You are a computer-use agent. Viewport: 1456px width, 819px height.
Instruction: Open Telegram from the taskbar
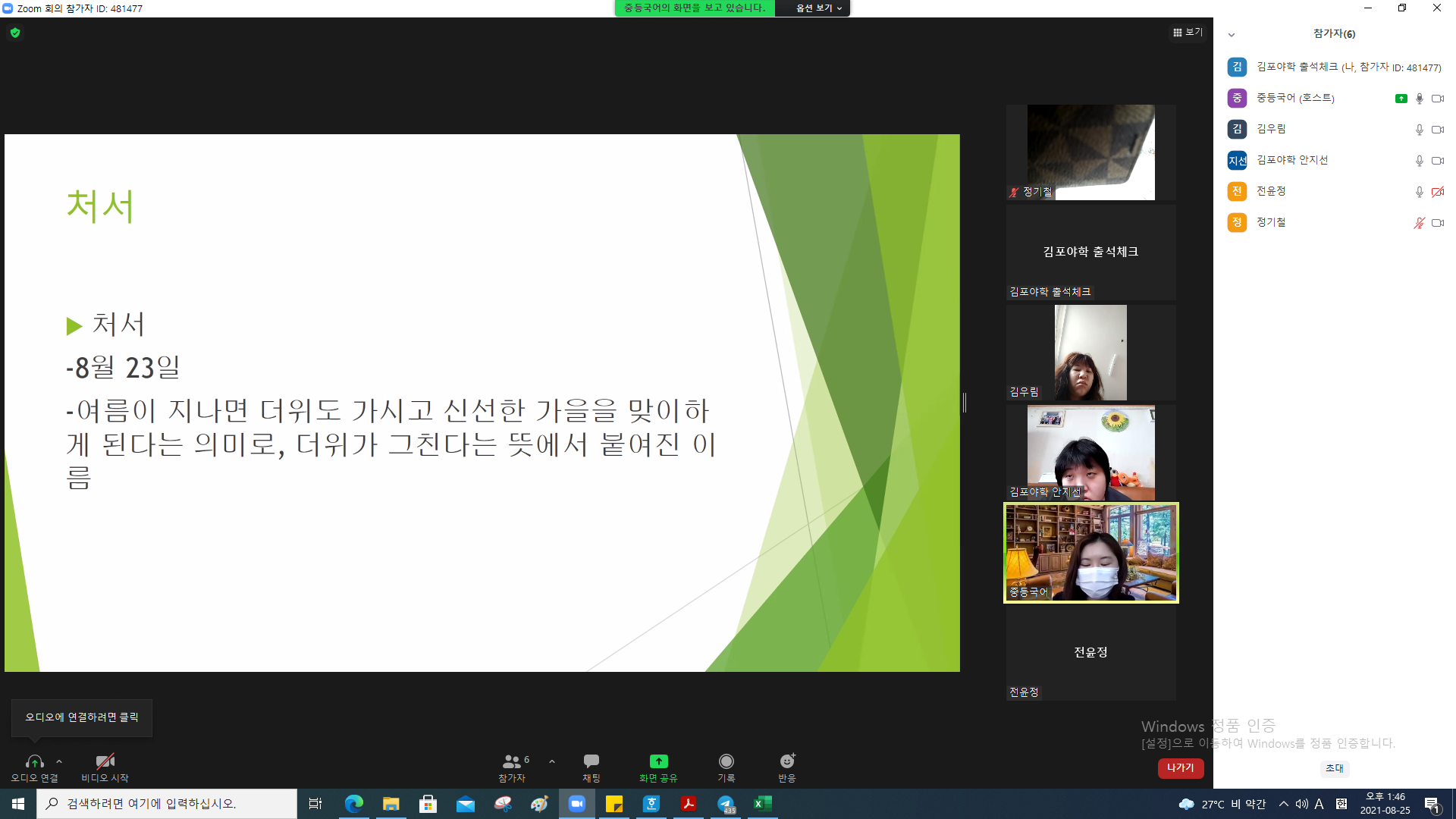pyautogui.click(x=726, y=804)
